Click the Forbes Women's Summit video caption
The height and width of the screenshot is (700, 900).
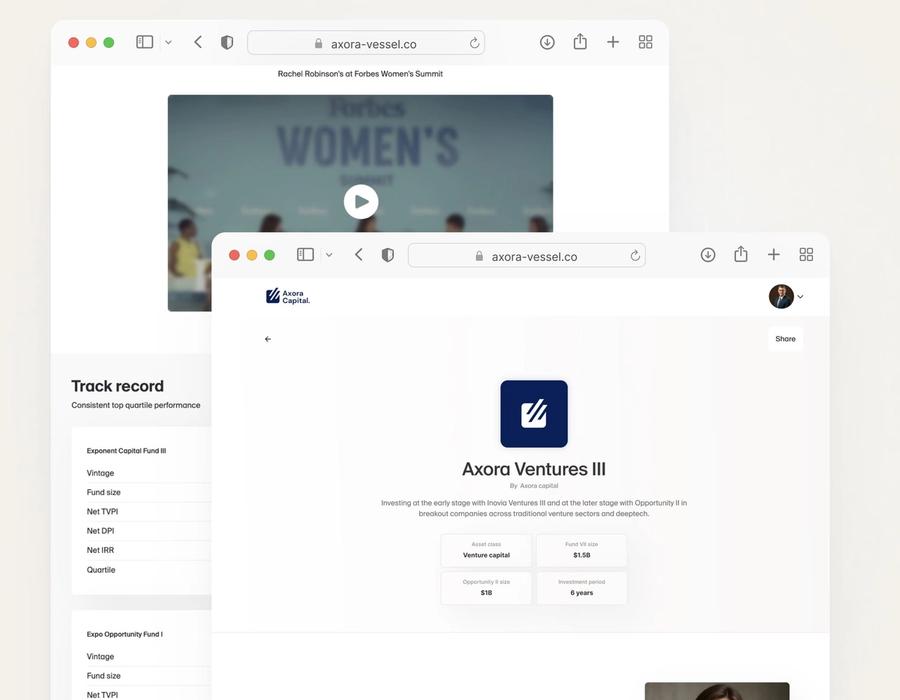coord(360,73)
